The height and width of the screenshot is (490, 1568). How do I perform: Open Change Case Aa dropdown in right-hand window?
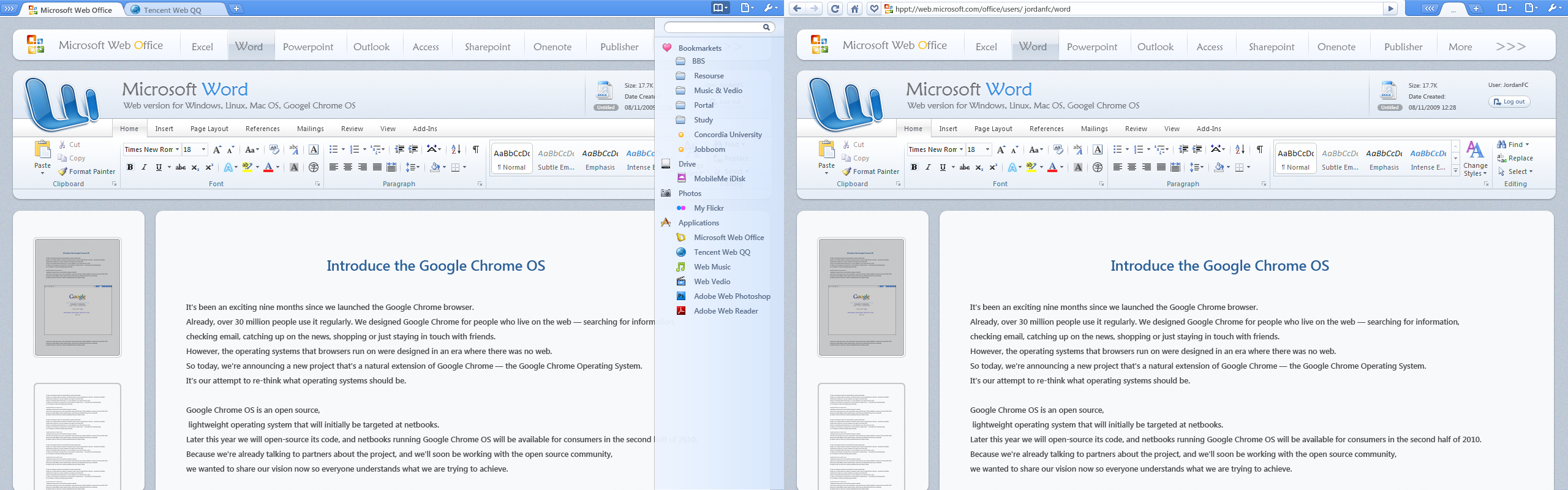1036,149
